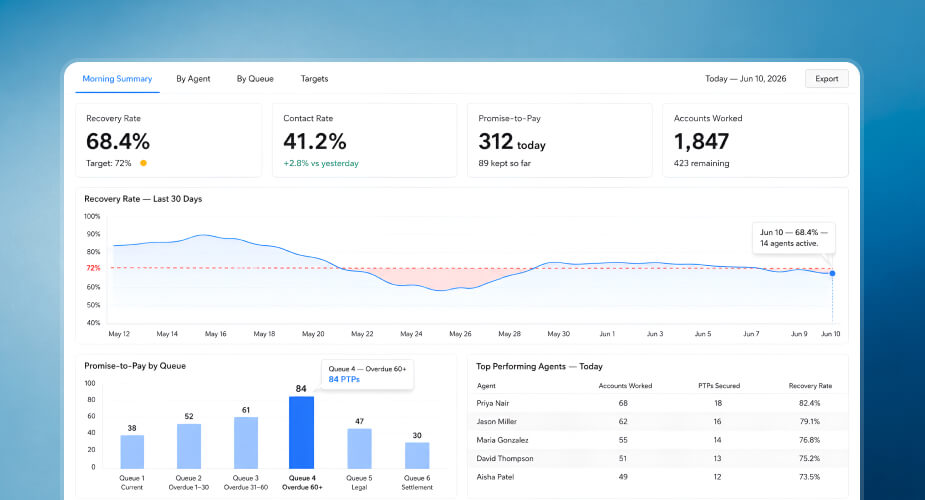The width and height of the screenshot is (925, 500).
Task: Sort by the Agent column header
Action: [486, 386]
